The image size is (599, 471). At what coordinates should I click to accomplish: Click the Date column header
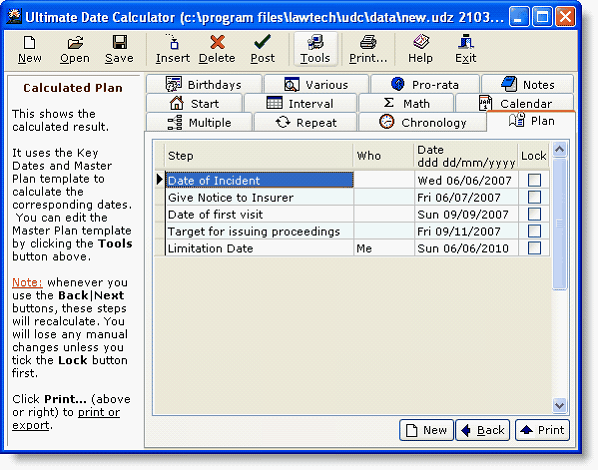pos(466,156)
